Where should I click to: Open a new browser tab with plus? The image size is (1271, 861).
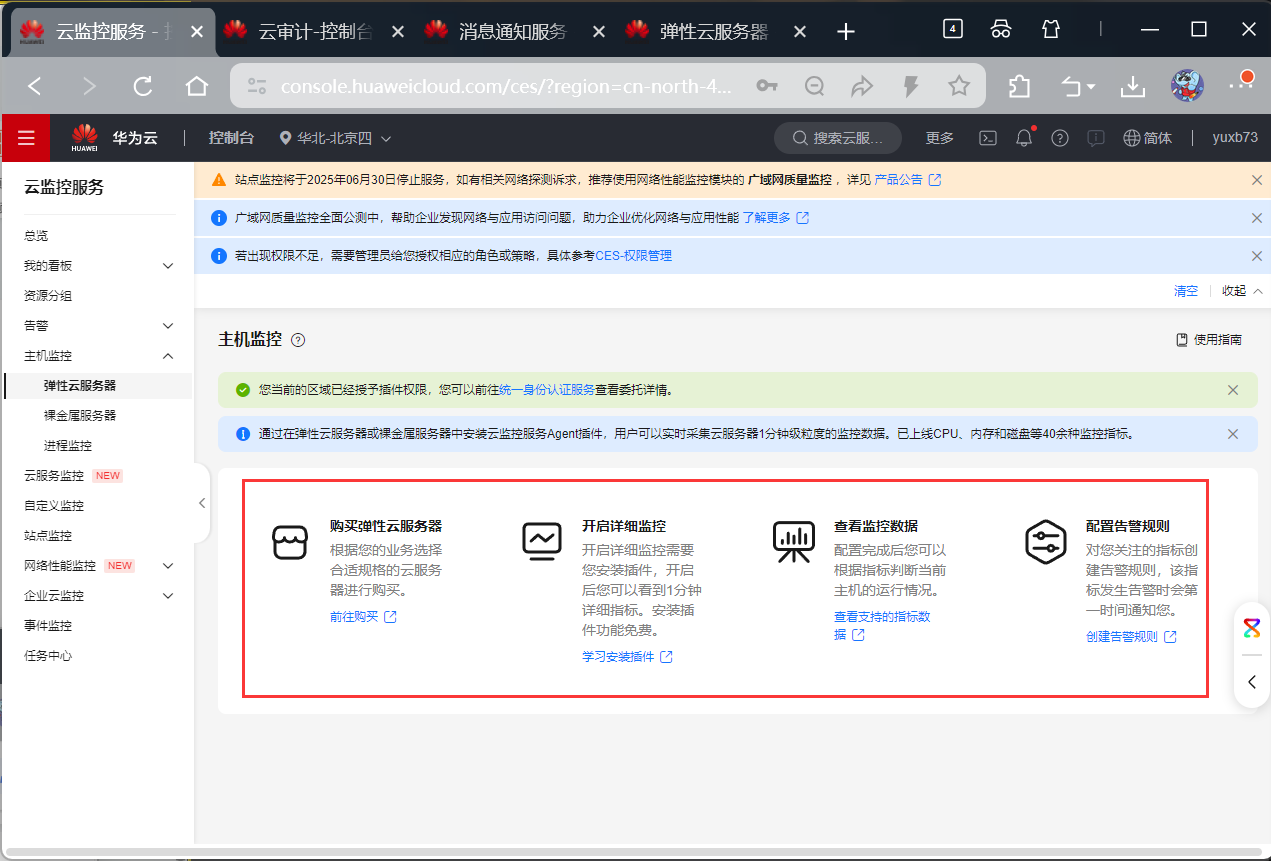tap(846, 31)
